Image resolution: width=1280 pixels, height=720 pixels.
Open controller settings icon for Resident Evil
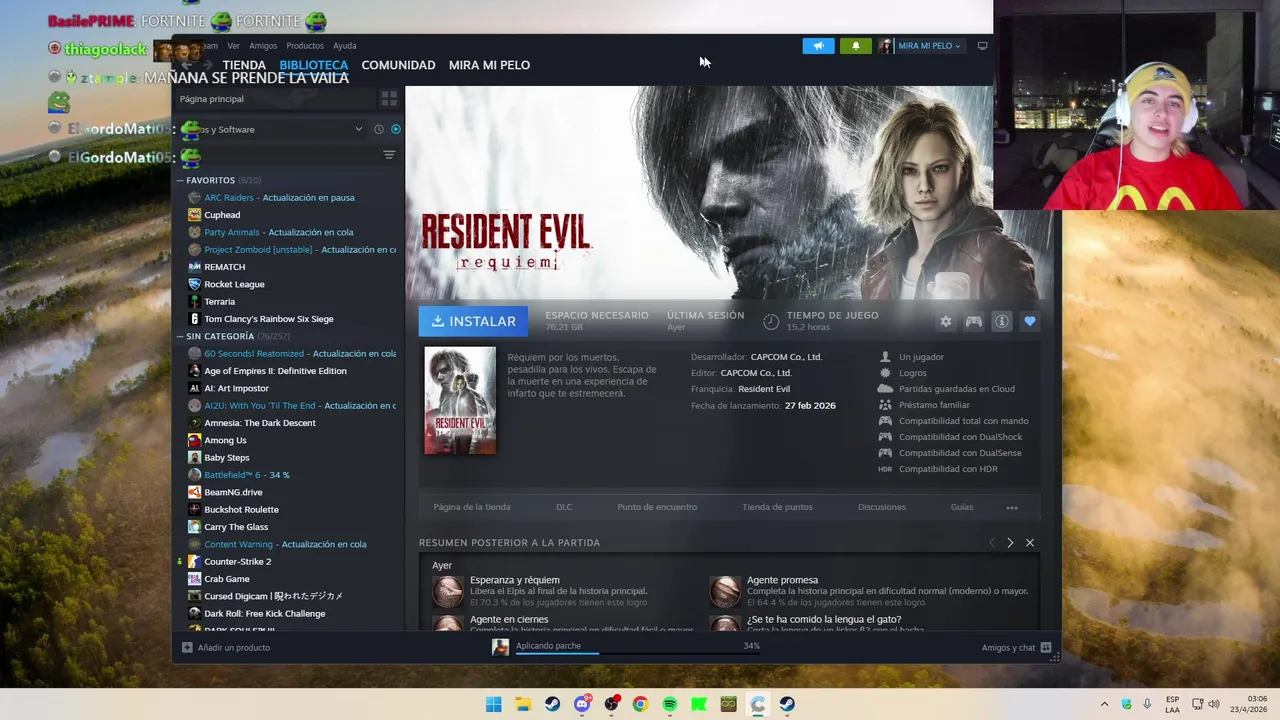[x=973, y=321]
